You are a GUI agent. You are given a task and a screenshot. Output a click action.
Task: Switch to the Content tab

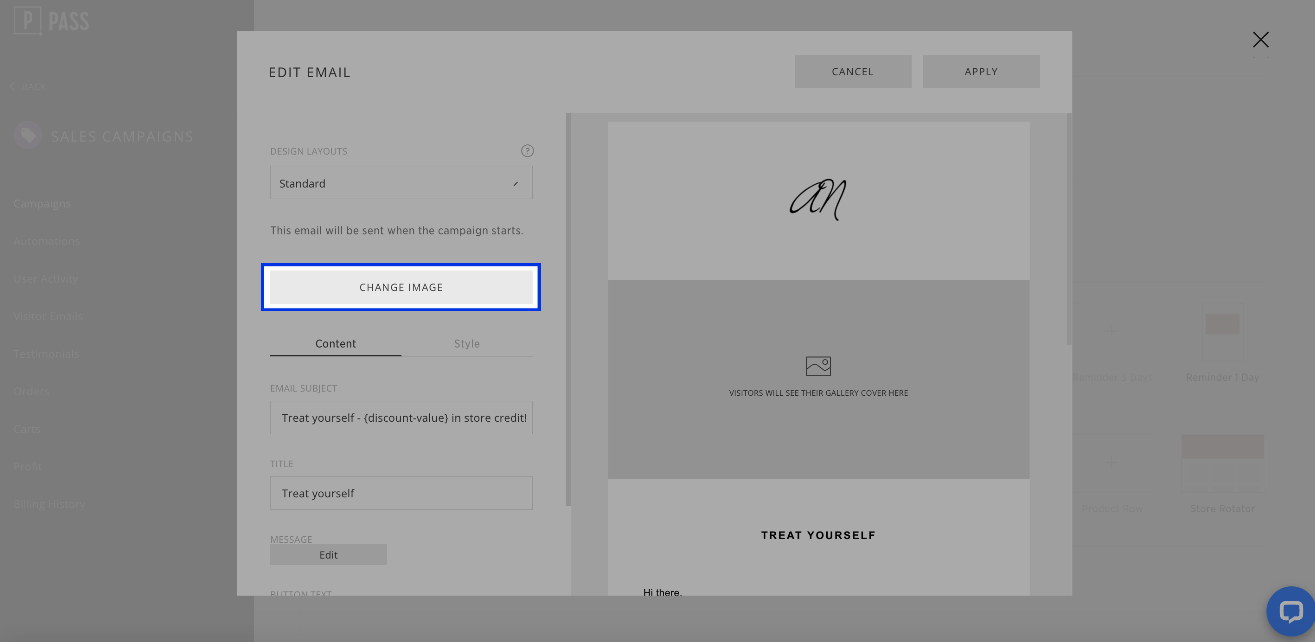coord(335,343)
